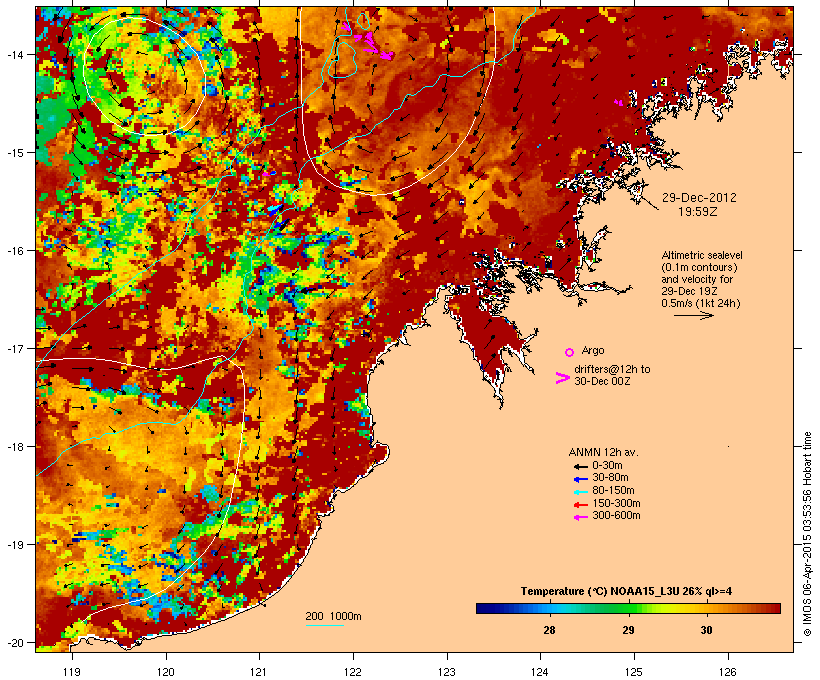820x680 pixels.
Task: Click the blue 30-80m legend arrow
Action: [581, 479]
